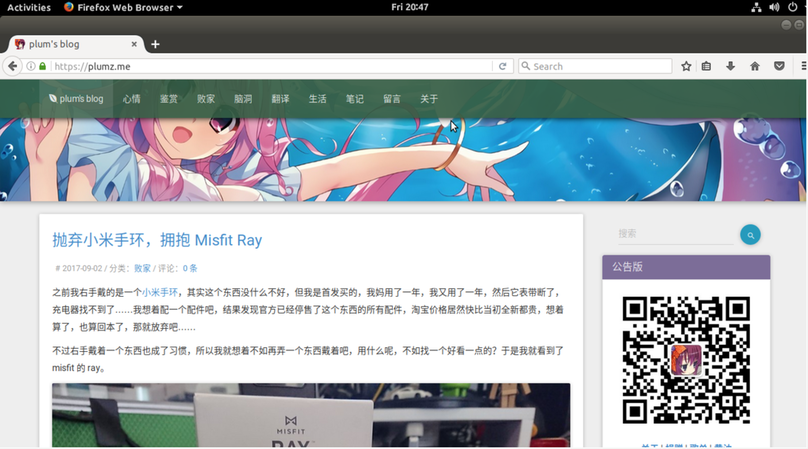Image resolution: width=808 pixels, height=449 pixels.
Task: Open the 心情 navigation menu item
Action: 131,99
